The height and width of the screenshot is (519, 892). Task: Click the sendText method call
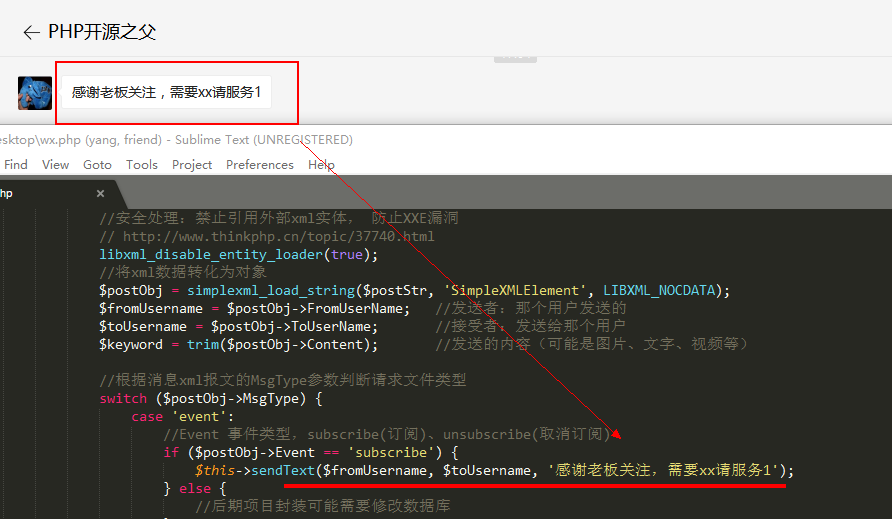point(279,470)
